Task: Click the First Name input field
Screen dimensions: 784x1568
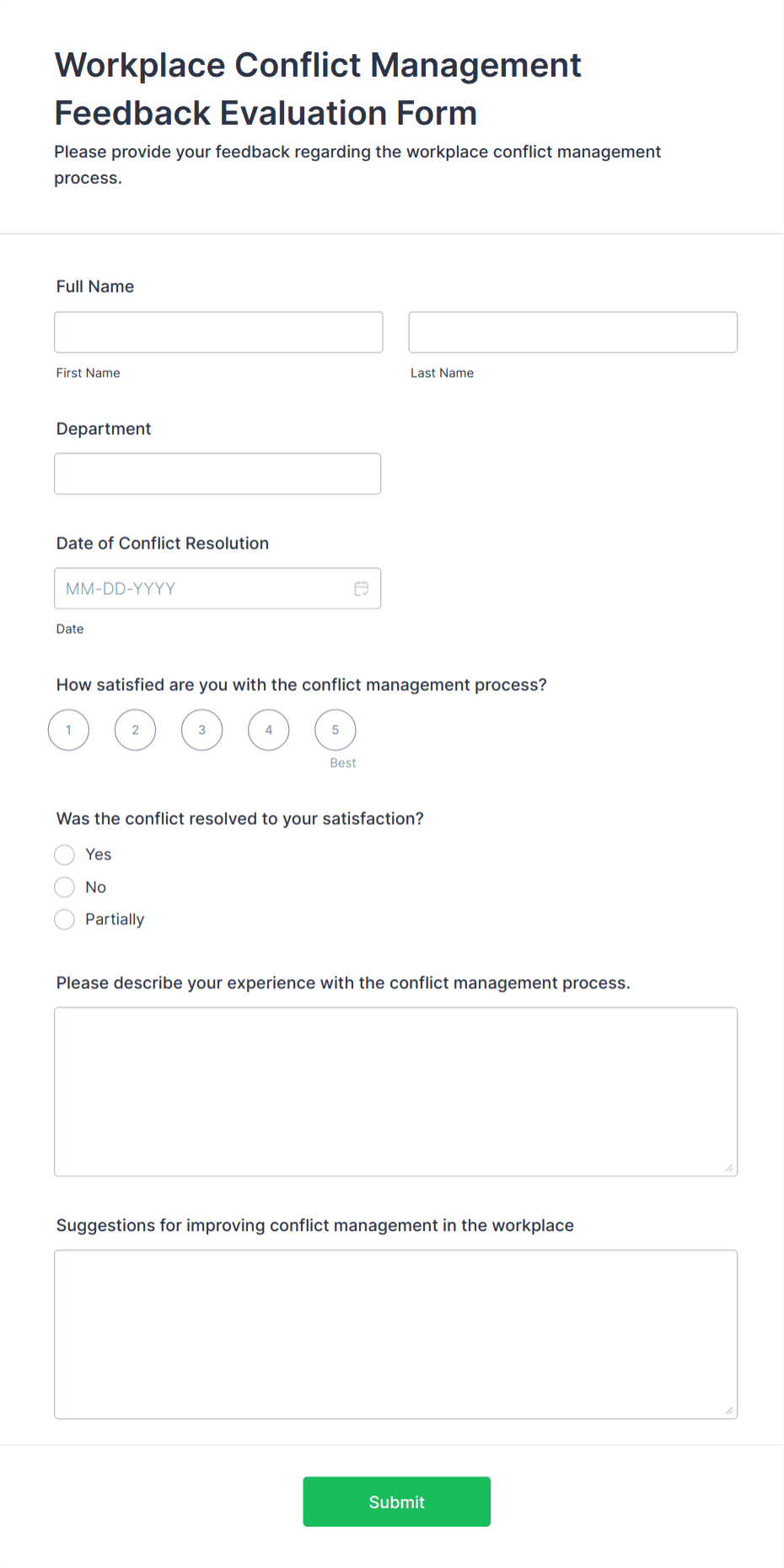Action: (x=217, y=331)
